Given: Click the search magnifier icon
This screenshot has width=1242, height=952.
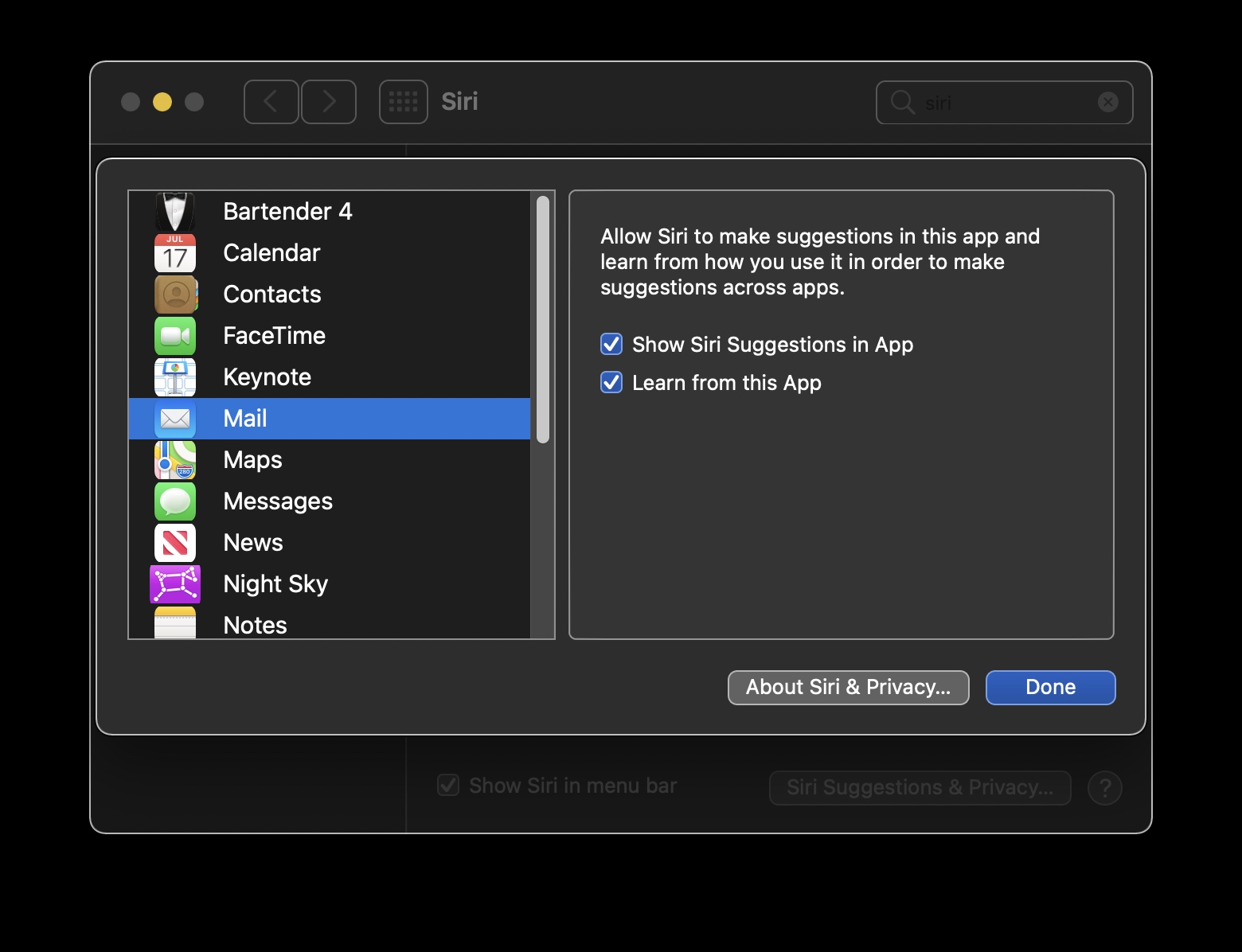Looking at the screenshot, I should (x=902, y=102).
